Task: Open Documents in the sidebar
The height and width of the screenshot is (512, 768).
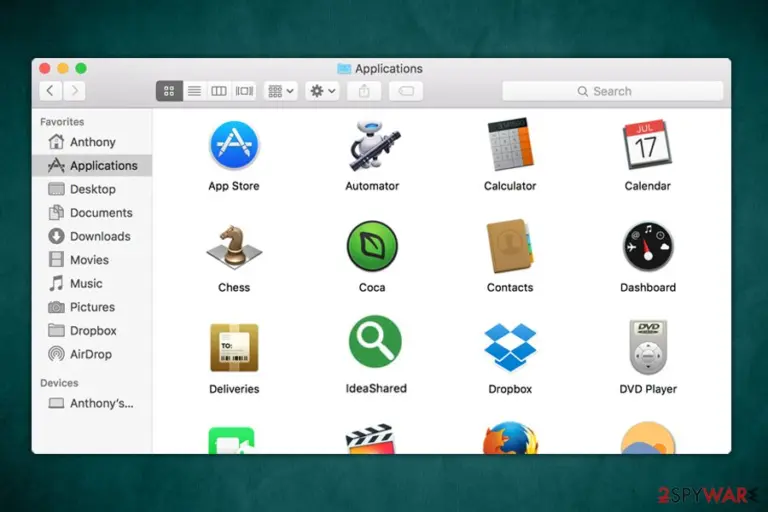Action: [92, 213]
